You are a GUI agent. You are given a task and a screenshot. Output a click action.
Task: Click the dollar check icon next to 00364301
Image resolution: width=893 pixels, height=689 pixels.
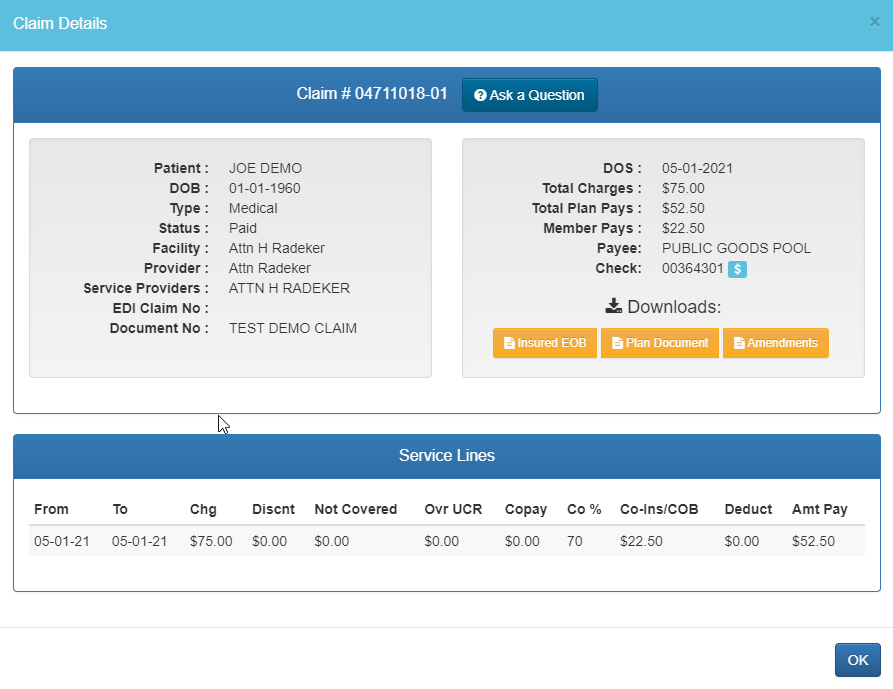coord(737,269)
